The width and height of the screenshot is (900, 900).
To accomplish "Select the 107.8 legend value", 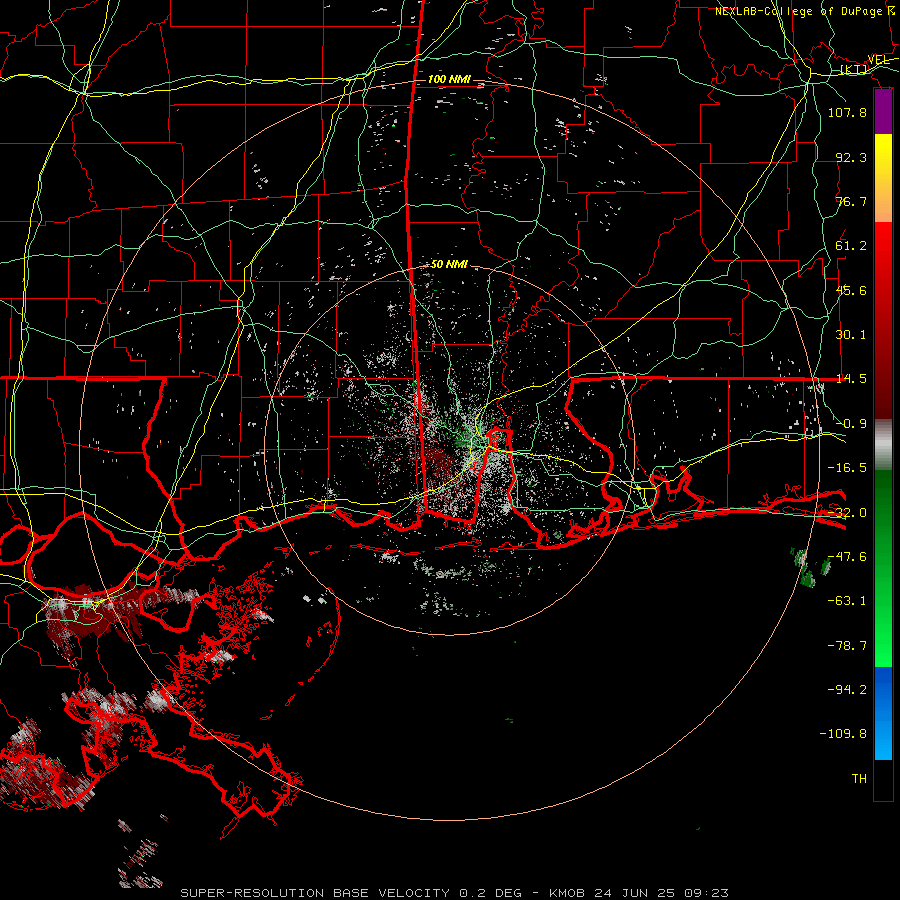I will tap(847, 112).
